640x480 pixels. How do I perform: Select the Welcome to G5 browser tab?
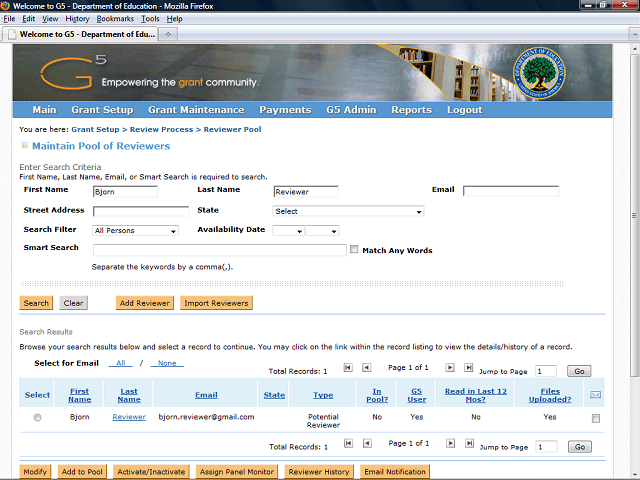click(x=81, y=34)
